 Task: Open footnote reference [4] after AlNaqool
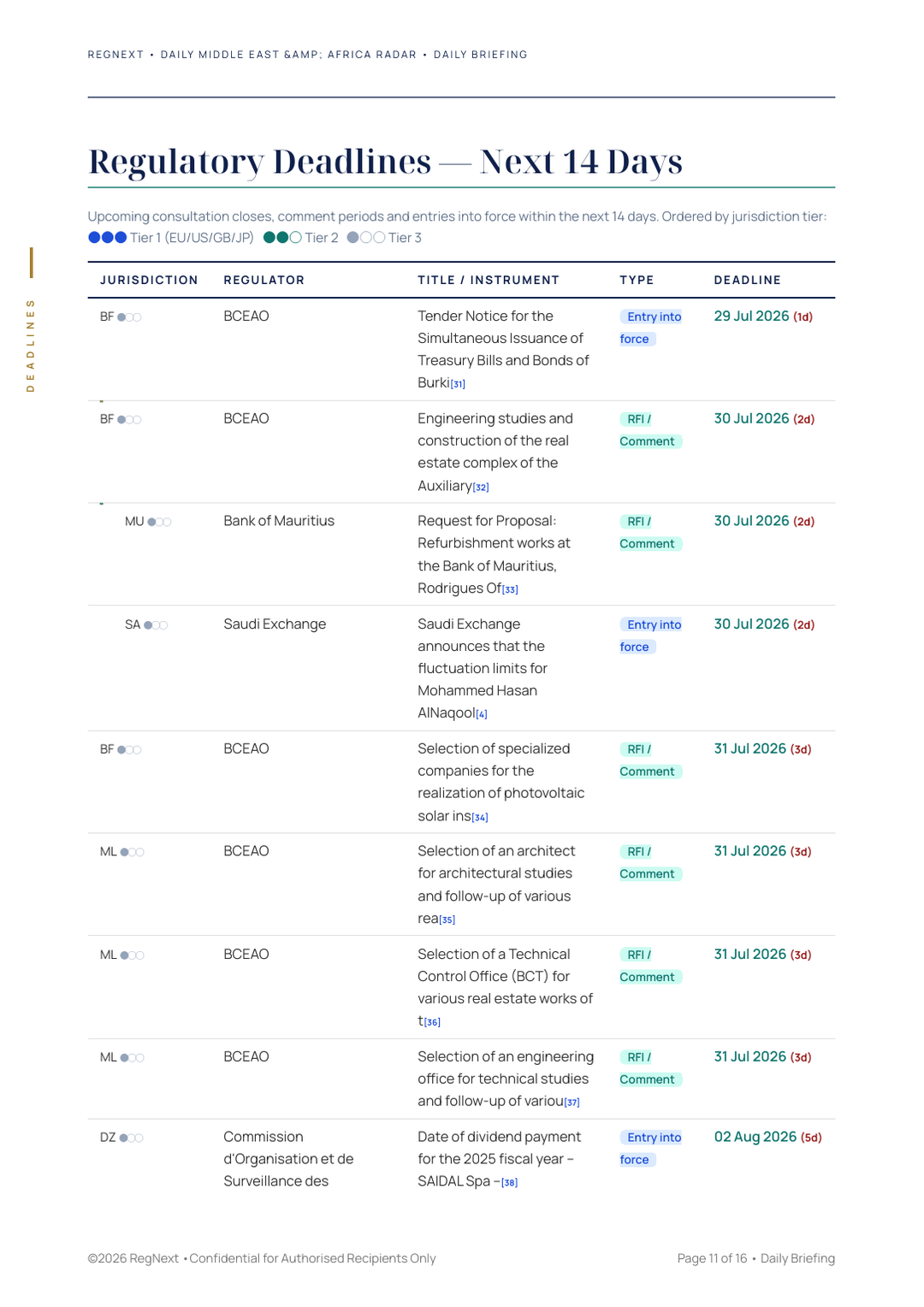482,714
